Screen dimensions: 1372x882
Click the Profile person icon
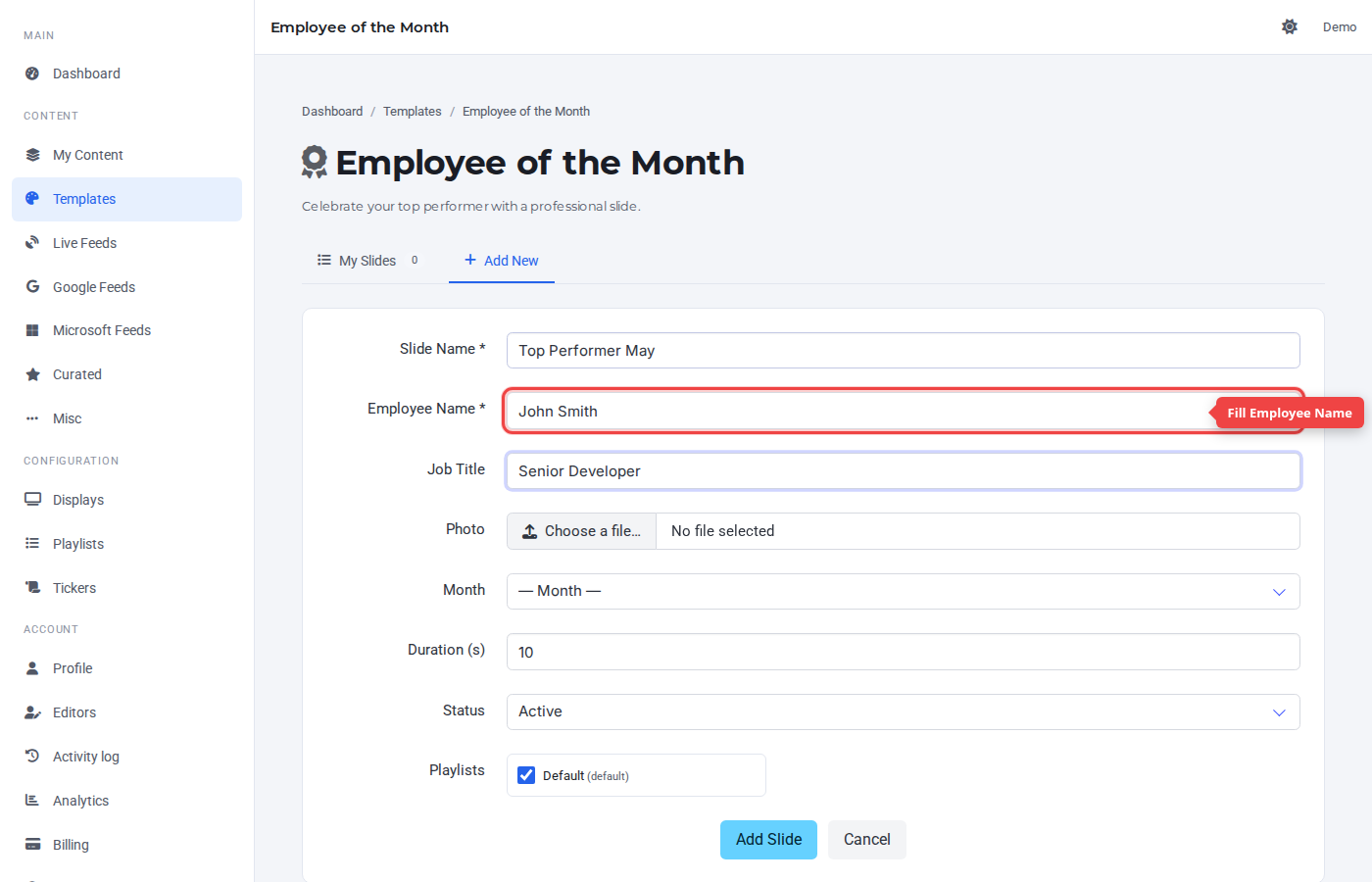[x=32, y=668]
